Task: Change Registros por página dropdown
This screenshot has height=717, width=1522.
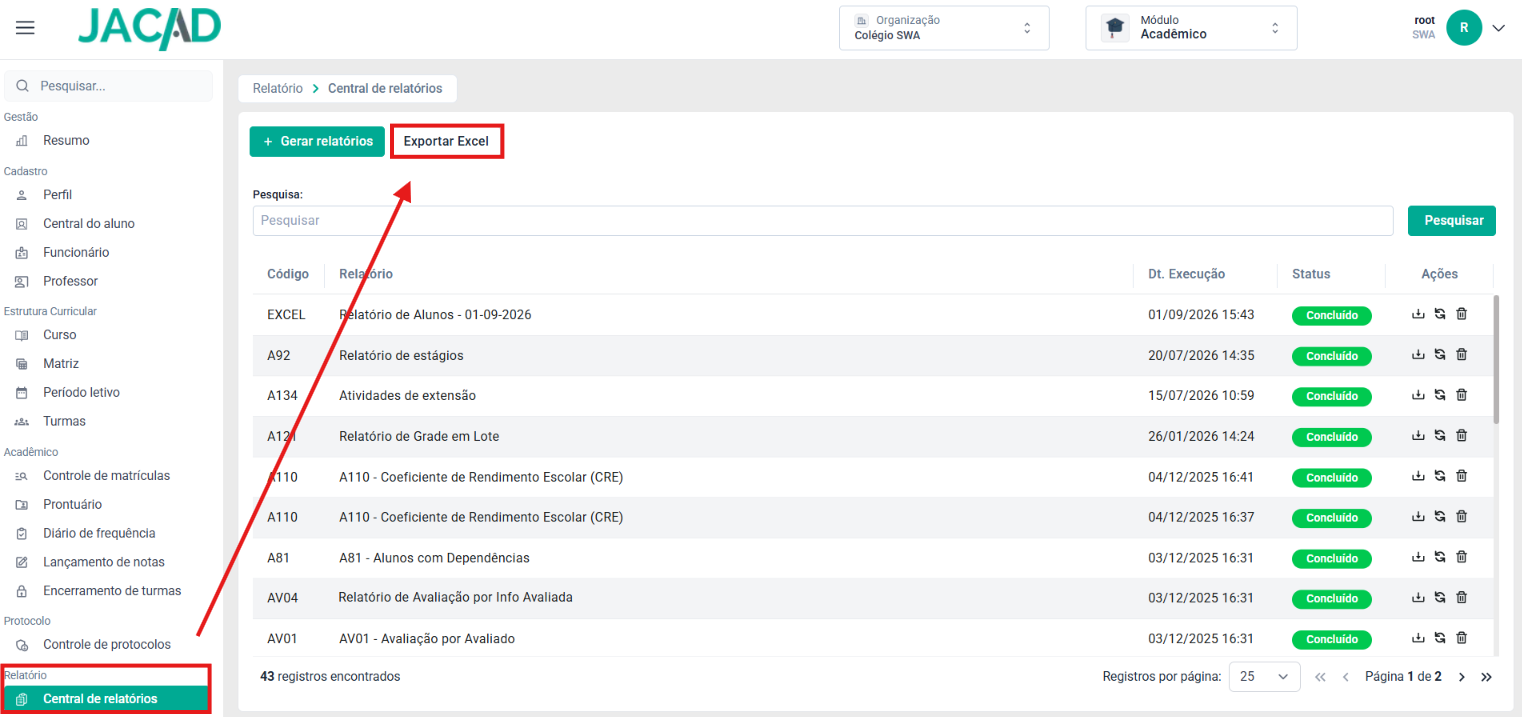Action: coord(1264,677)
